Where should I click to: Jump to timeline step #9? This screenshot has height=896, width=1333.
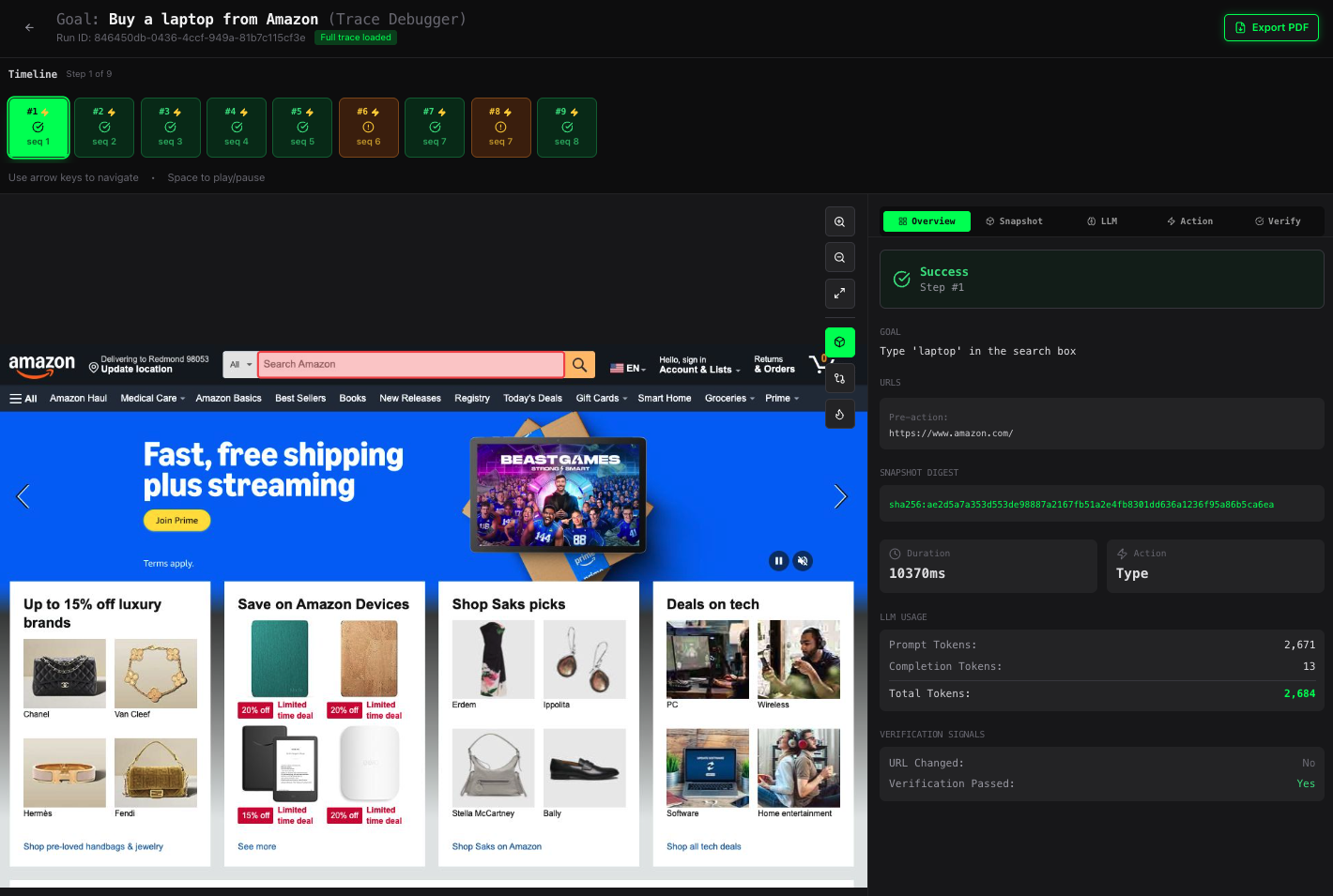coord(566,128)
